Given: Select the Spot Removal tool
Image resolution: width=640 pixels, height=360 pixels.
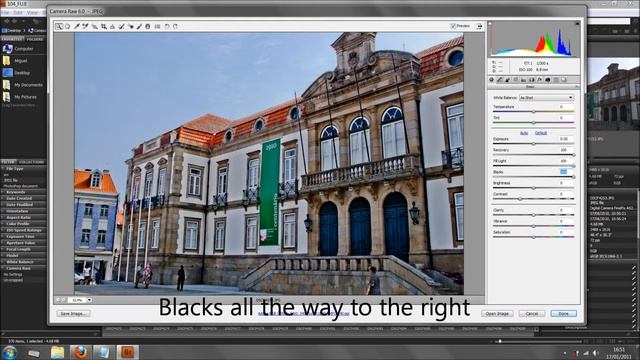Looking at the screenshot, I should pyautogui.click(x=122, y=27).
